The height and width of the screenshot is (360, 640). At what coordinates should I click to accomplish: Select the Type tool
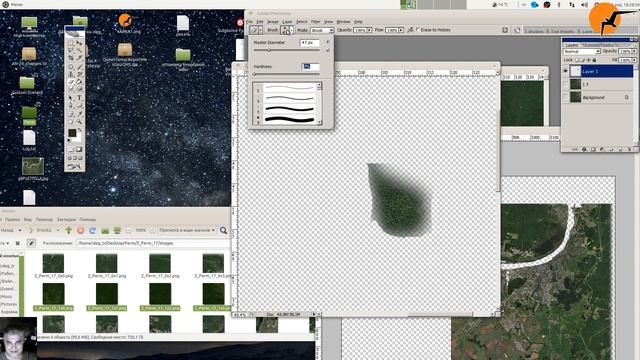[x=80, y=98]
